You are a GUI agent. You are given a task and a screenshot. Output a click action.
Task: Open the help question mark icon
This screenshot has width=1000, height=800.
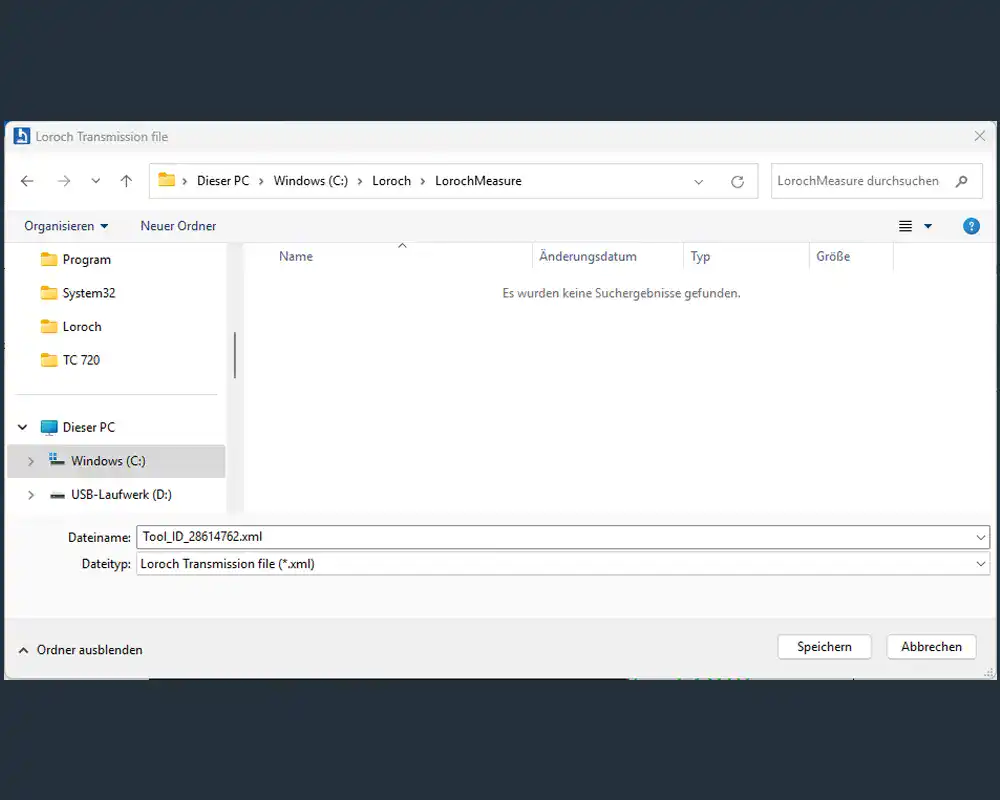point(971,226)
